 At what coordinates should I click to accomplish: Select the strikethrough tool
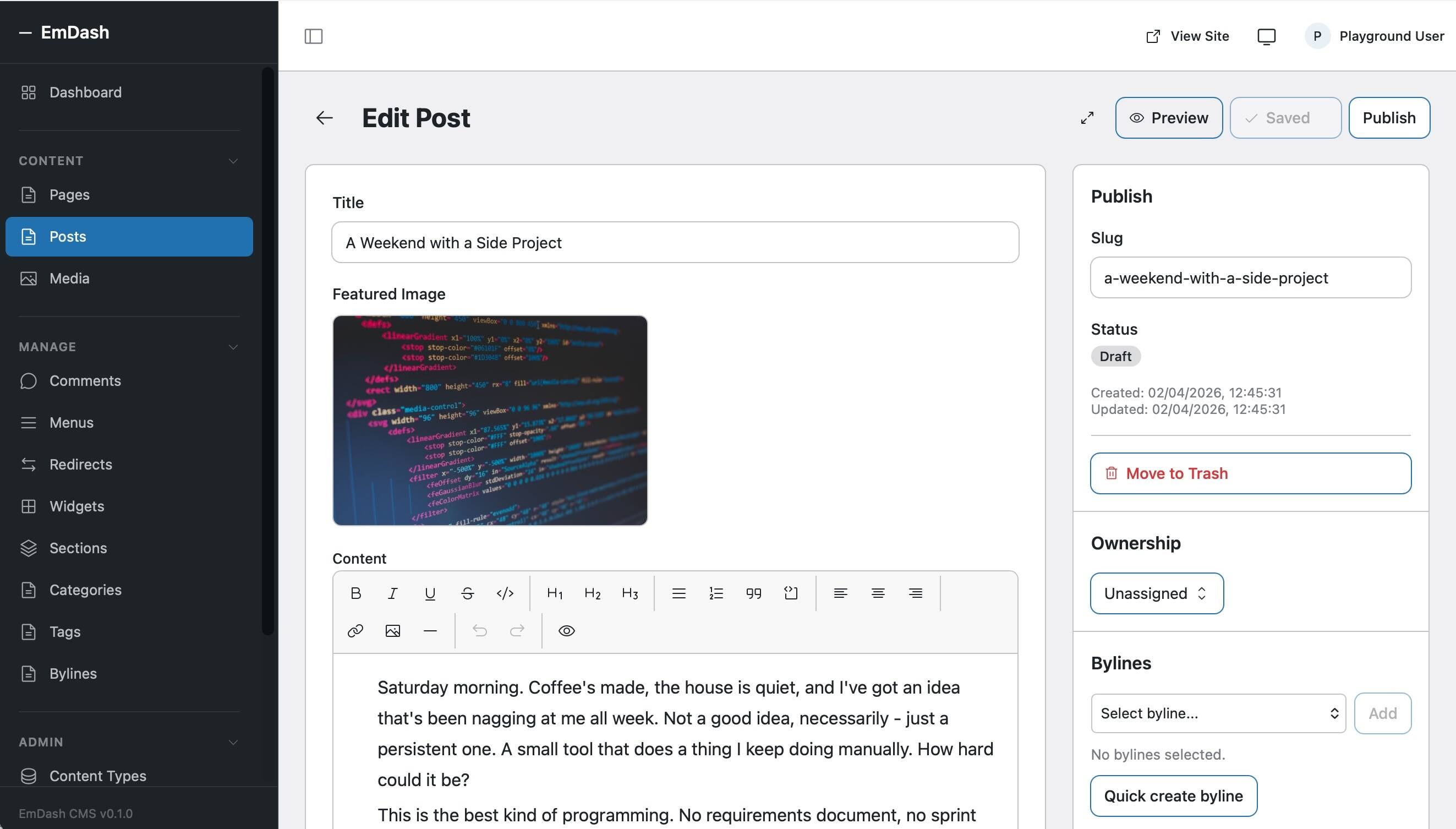click(467, 593)
